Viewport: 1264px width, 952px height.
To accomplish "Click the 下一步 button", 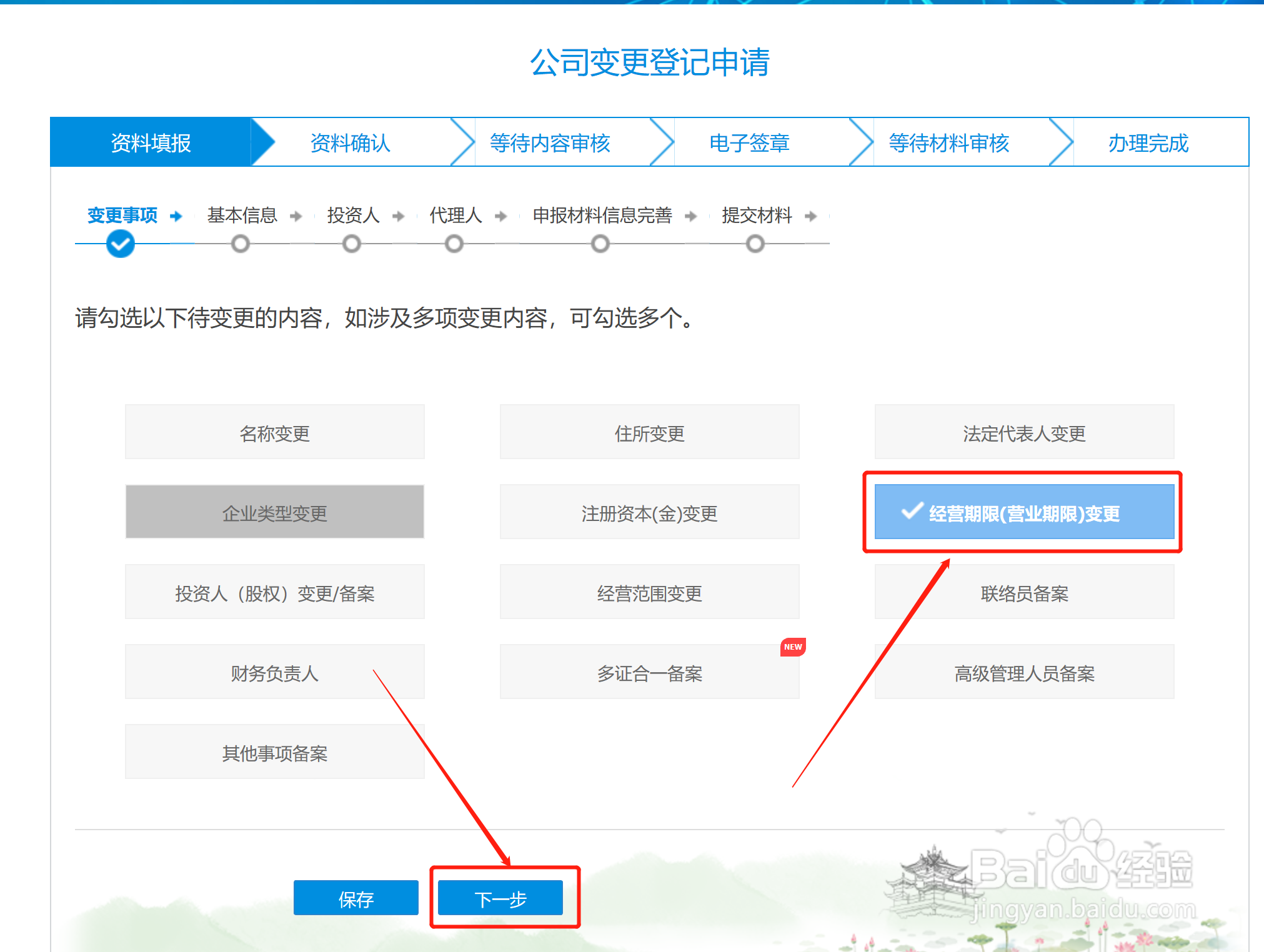I will [x=500, y=898].
